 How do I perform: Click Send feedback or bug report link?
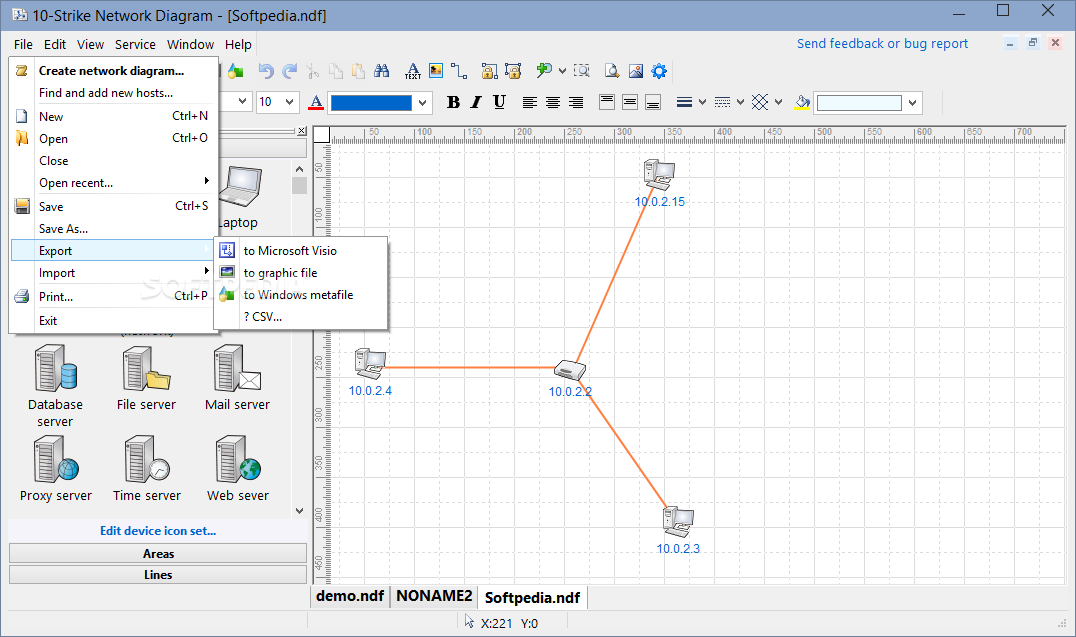click(882, 43)
